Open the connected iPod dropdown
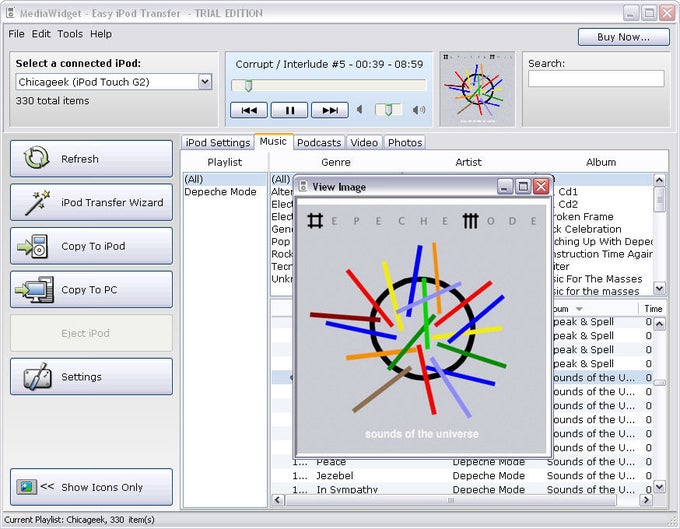680x529 pixels. (x=205, y=82)
